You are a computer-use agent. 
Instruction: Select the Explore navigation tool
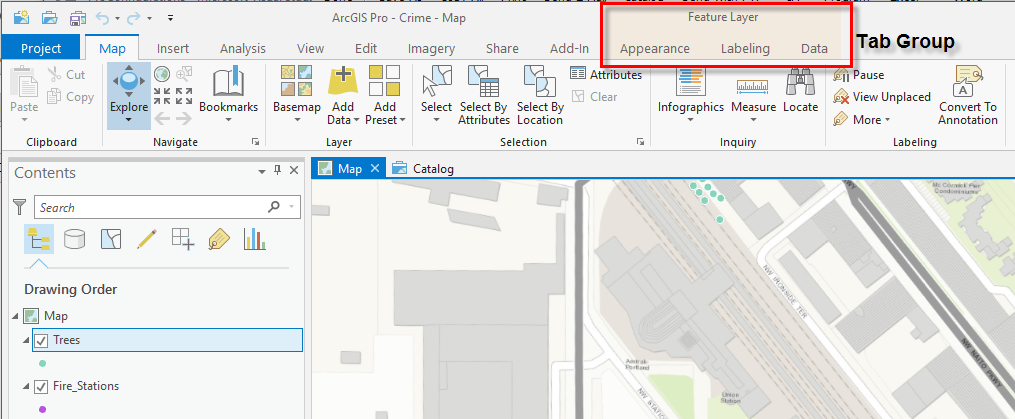[x=129, y=95]
